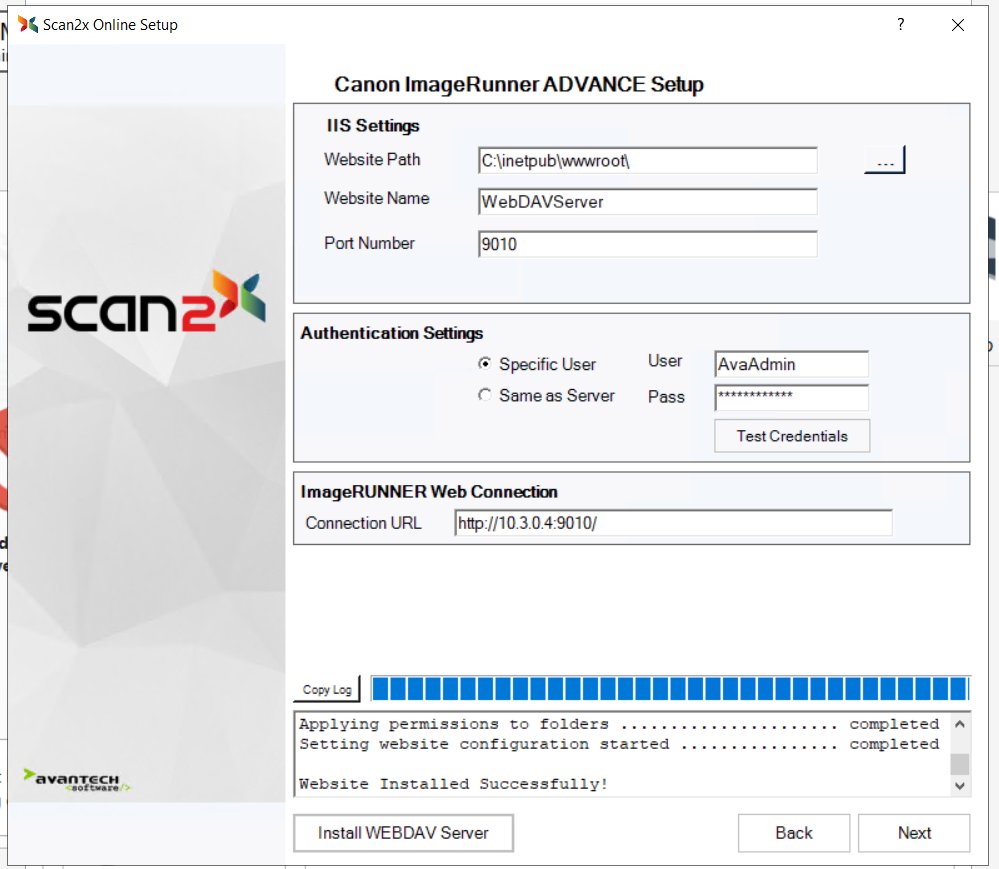
Task: Focus the Website Name text box
Action: pyautogui.click(x=648, y=201)
